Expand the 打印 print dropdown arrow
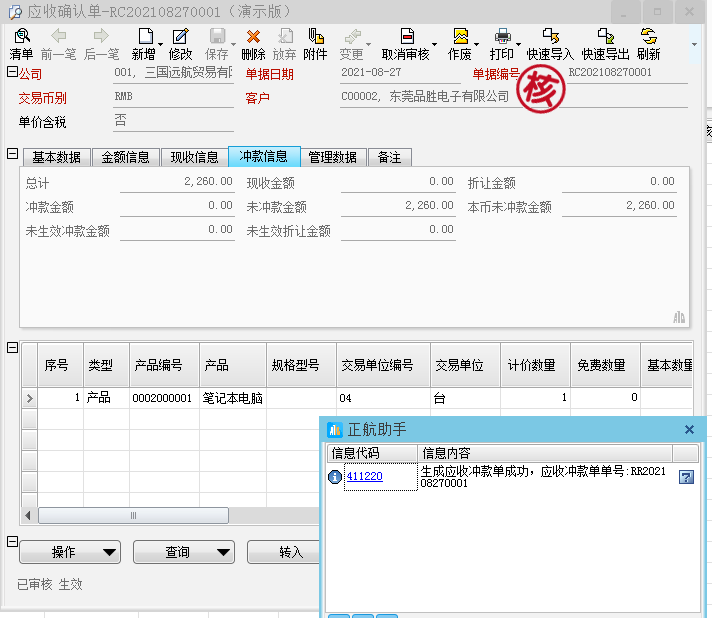Image resolution: width=712 pixels, height=618 pixels. pyautogui.click(x=517, y=46)
